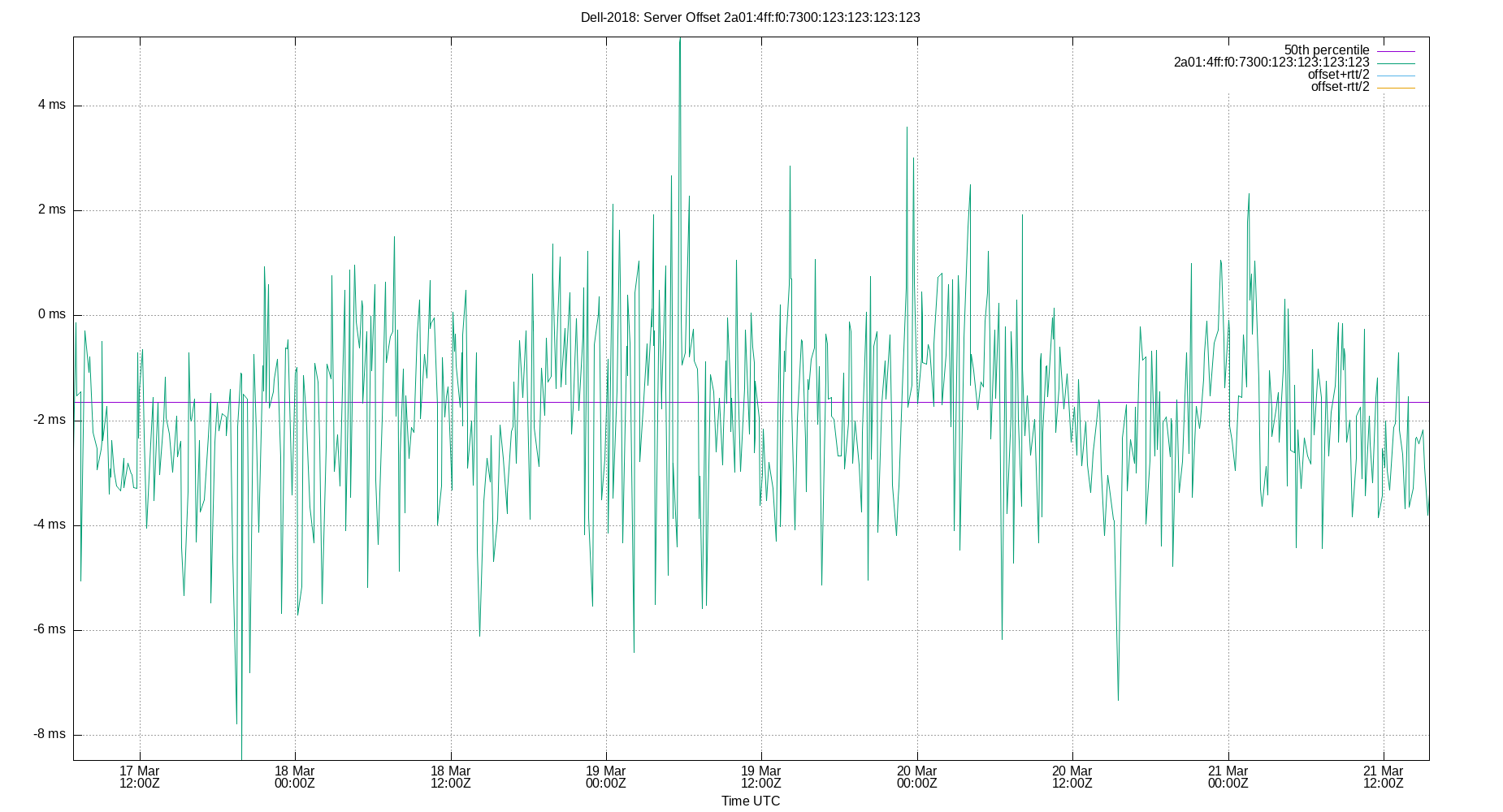The image size is (1503, 812).
Task: Select the Time UTC axis label
Action: point(749,801)
